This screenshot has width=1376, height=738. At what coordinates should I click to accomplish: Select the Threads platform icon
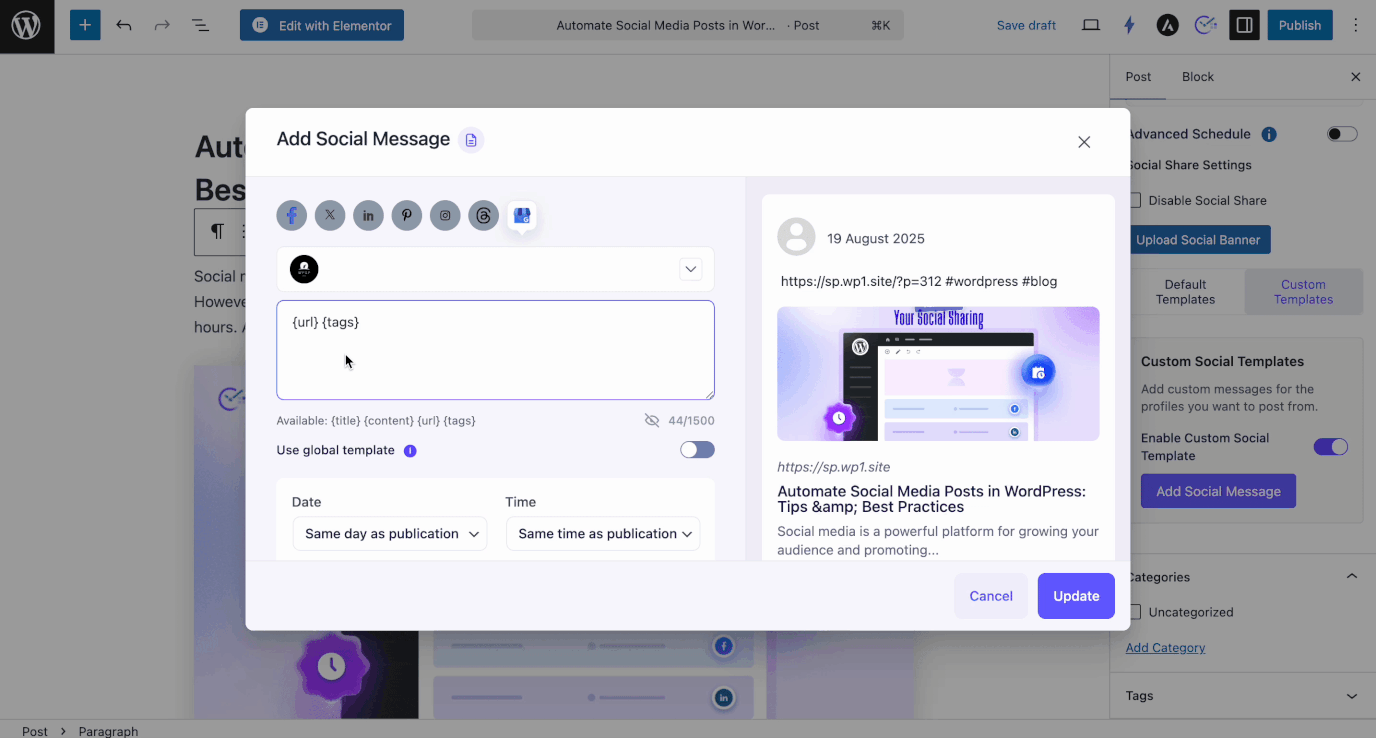[x=483, y=215]
